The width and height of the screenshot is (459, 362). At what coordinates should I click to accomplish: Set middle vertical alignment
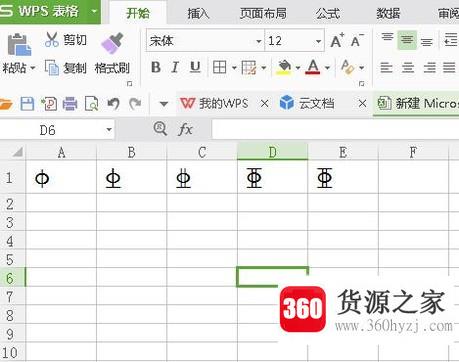tap(407, 40)
